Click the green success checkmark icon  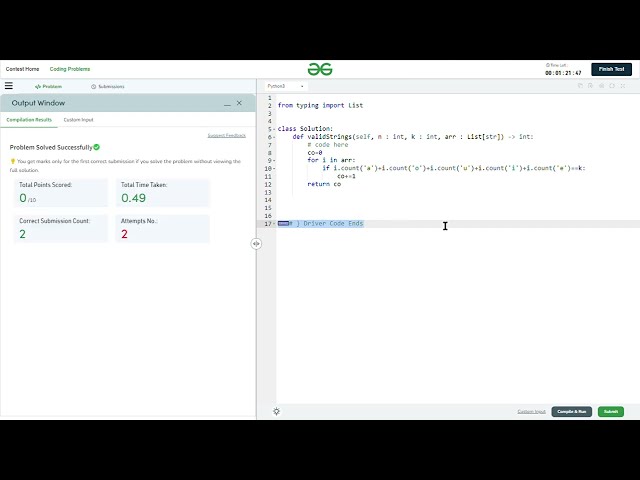pyautogui.click(x=96, y=147)
